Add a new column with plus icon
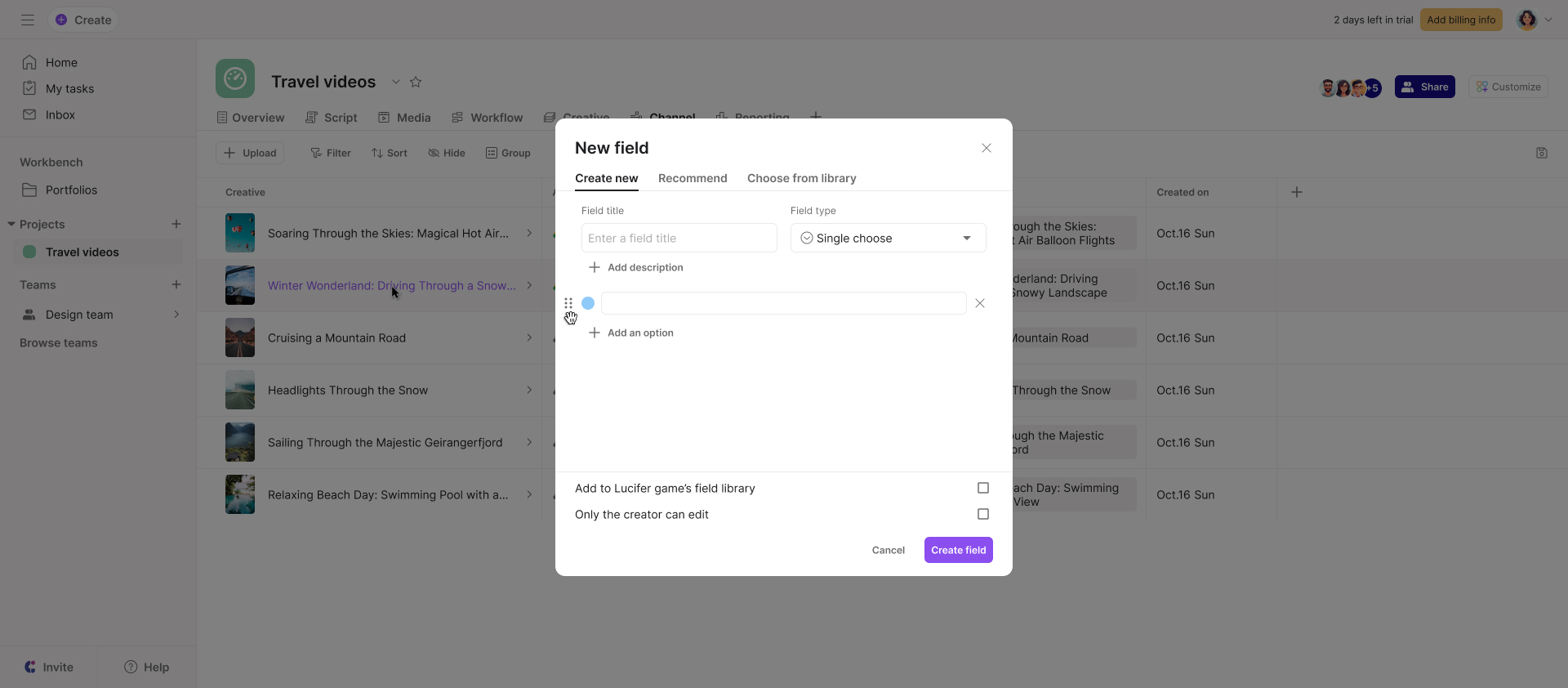 click(1297, 192)
